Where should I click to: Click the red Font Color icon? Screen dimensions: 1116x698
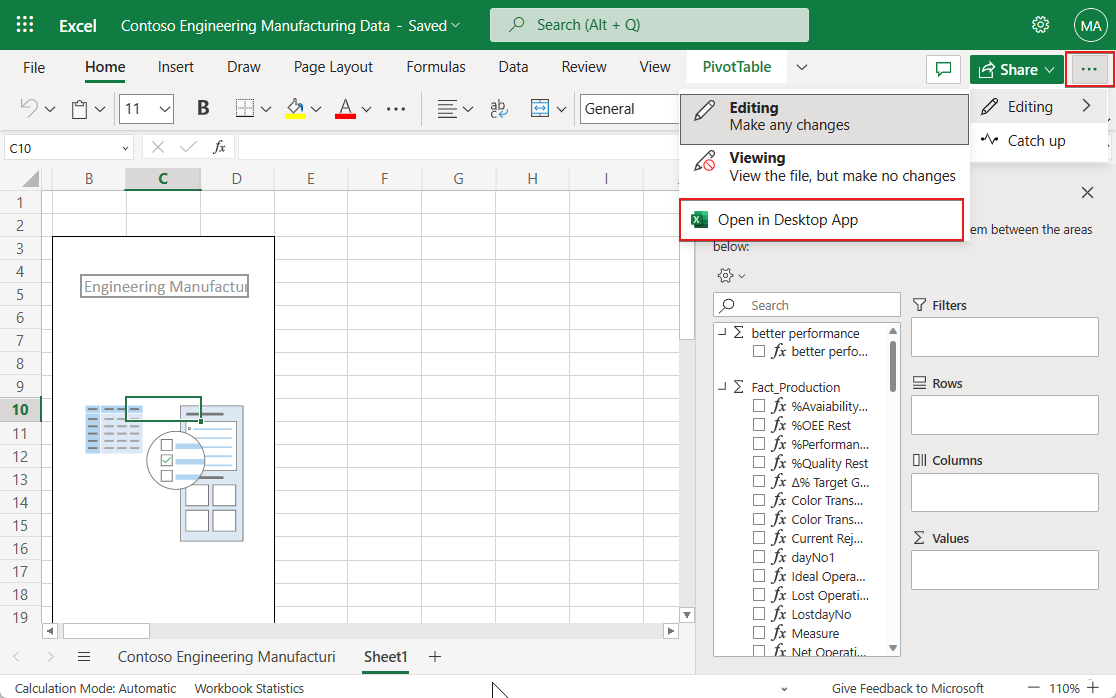pyautogui.click(x=343, y=108)
